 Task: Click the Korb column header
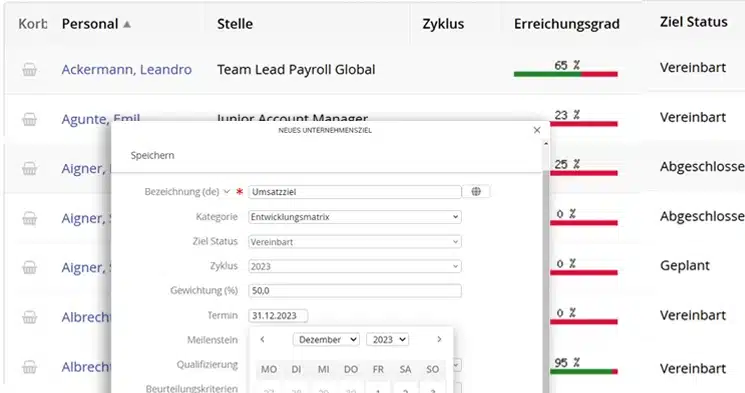(32, 24)
